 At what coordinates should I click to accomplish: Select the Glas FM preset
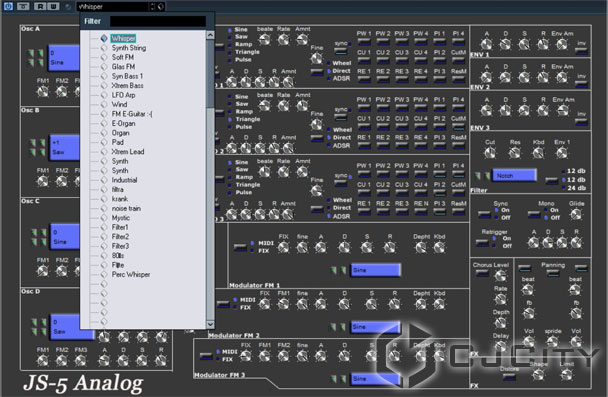pos(123,67)
